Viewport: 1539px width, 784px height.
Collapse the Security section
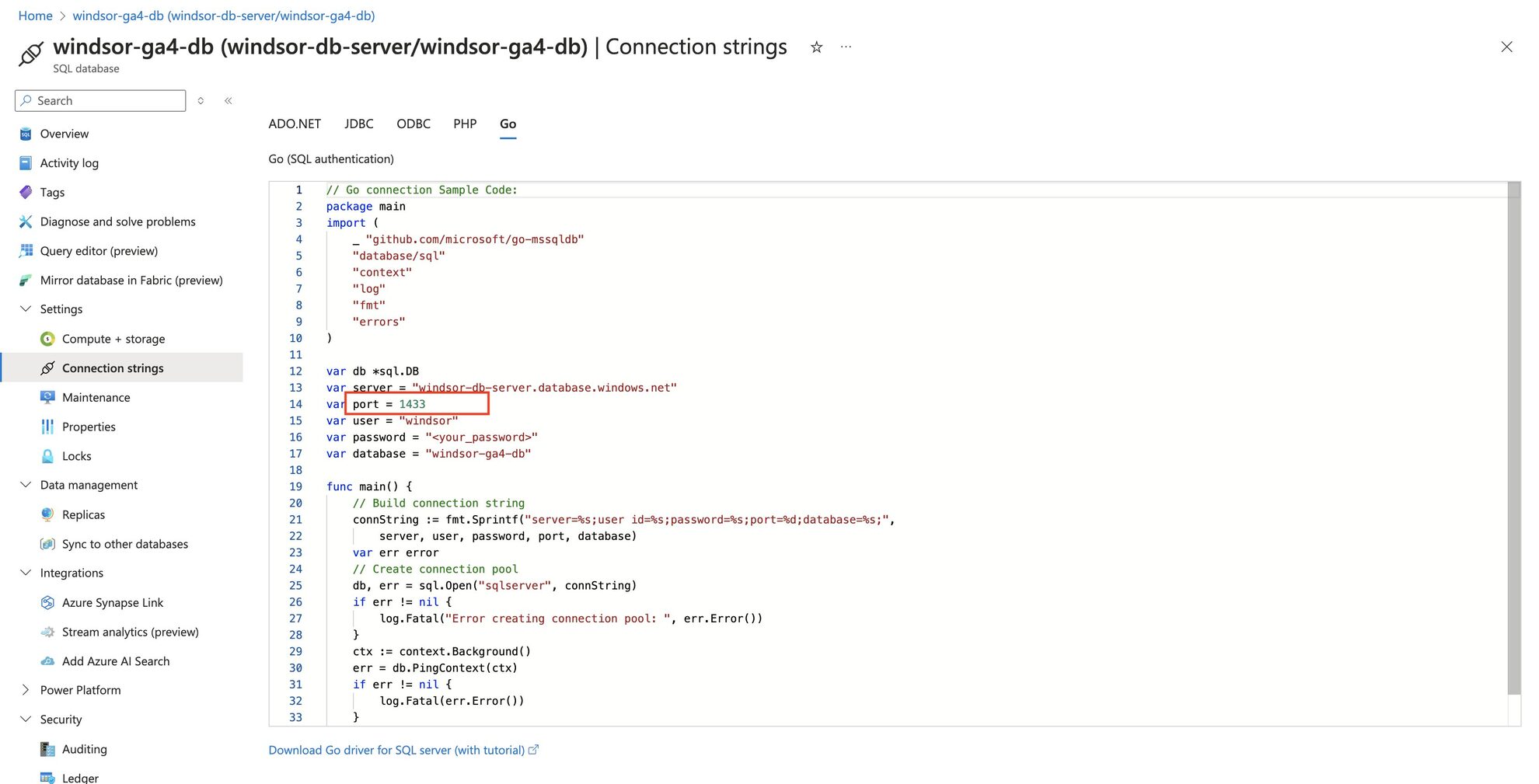point(26,720)
